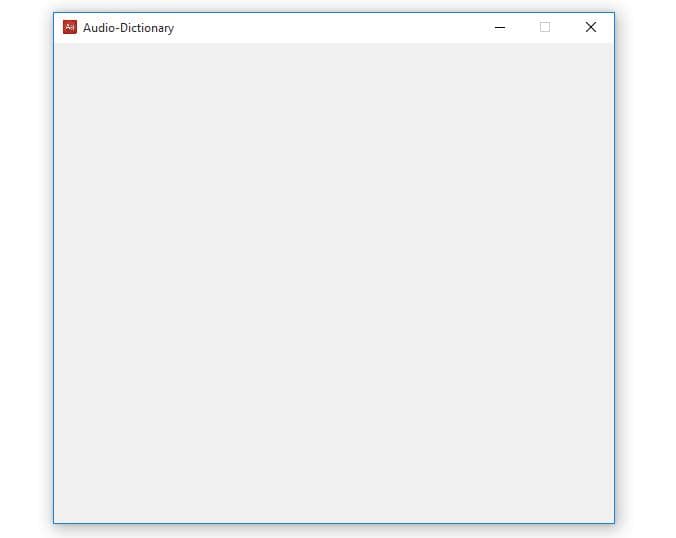The height and width of the screenshot is (538, 676).
Task: Minimize the Audio-Dictionary window
Action: (500, 27)
